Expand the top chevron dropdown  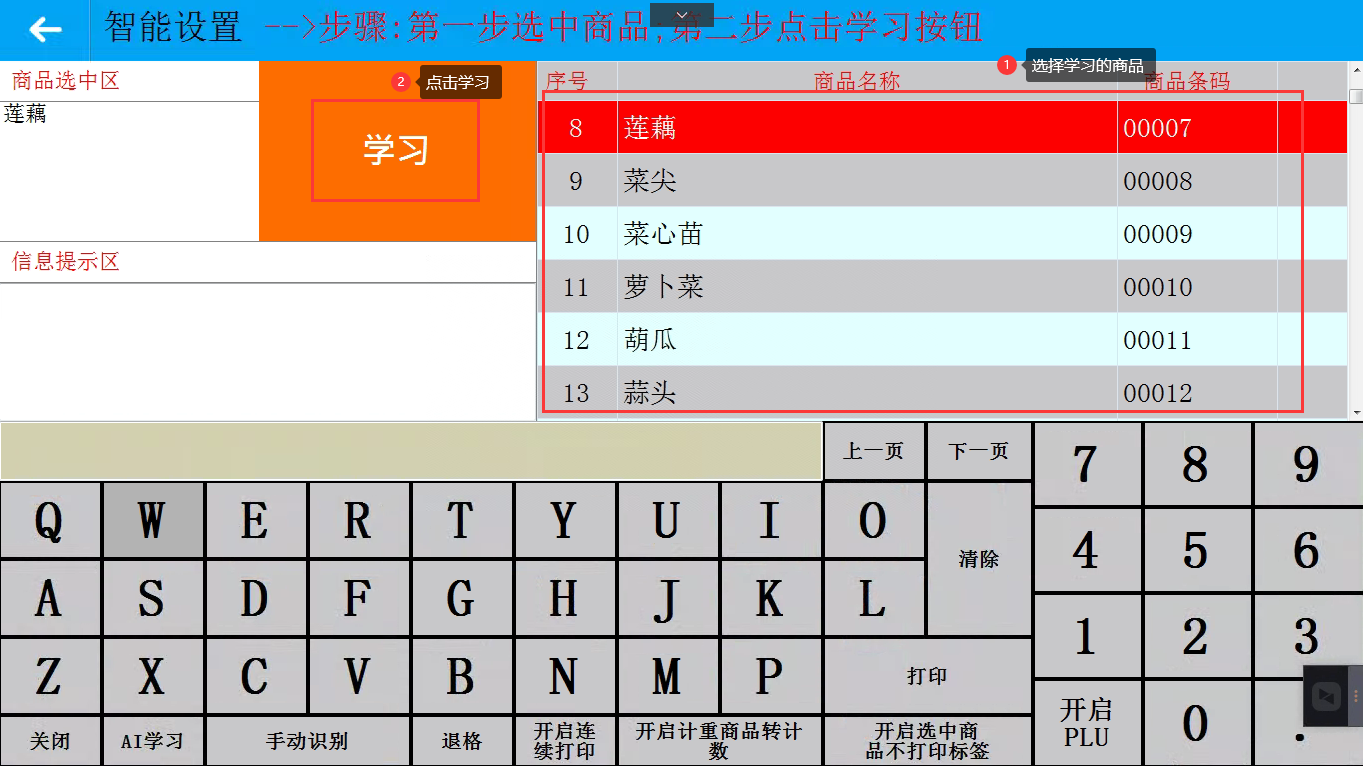(681, 15)
